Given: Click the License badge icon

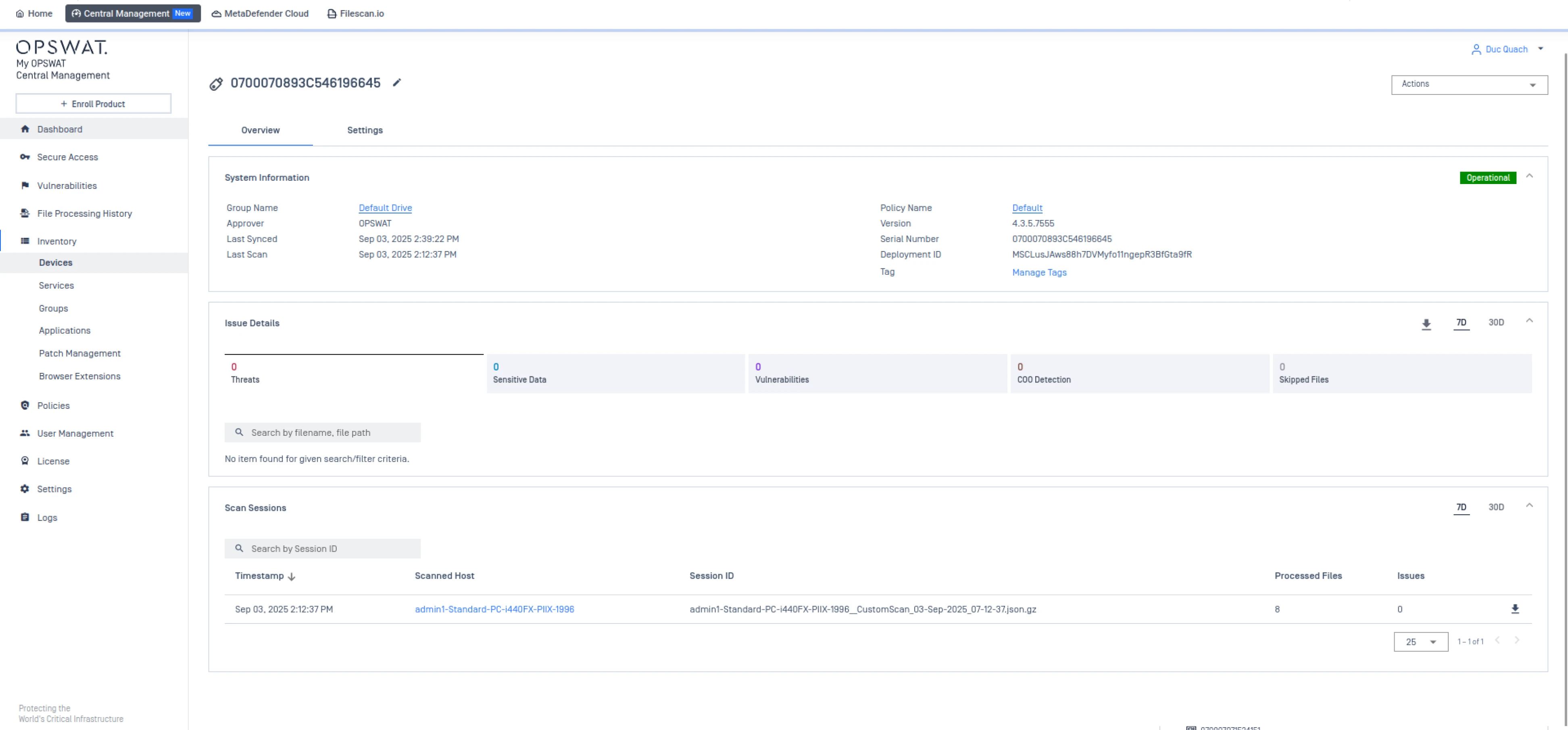Looking at the screenshot, I should pos(25,461).
